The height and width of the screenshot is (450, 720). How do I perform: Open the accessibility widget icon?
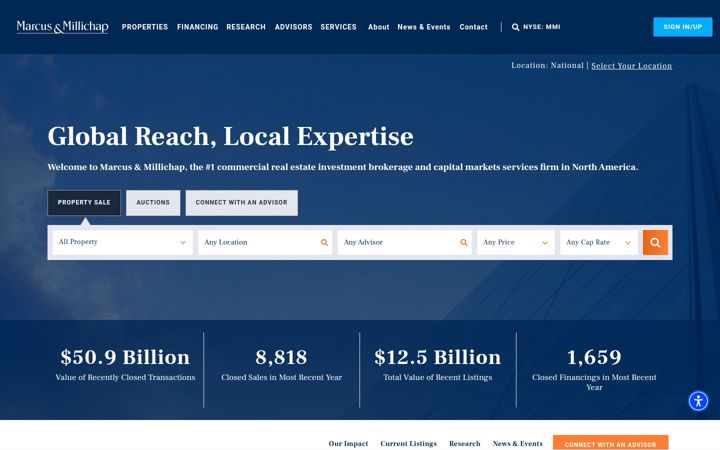coord(698,401)
